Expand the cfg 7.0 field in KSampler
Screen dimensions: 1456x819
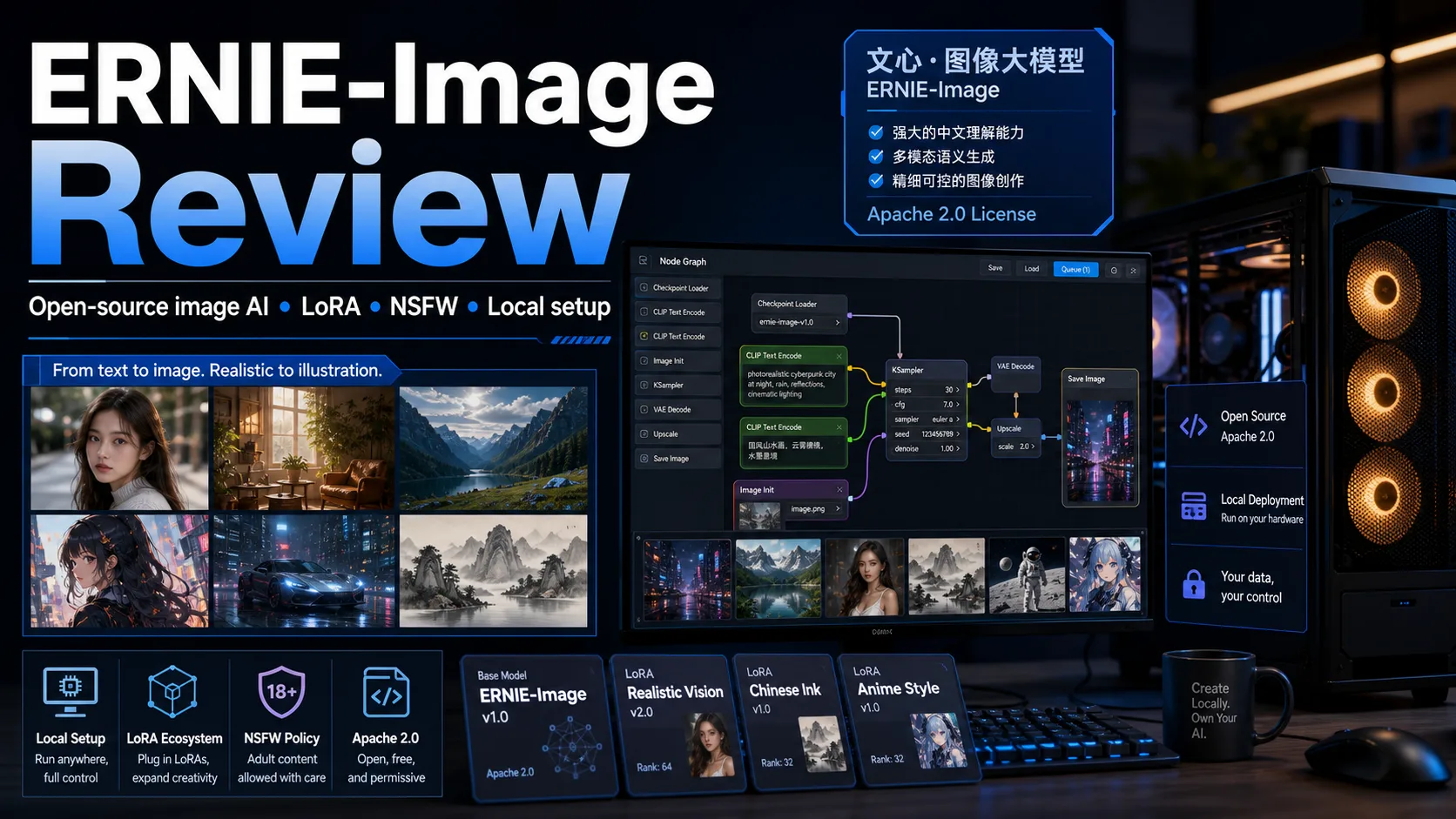[x=927, y=405]
